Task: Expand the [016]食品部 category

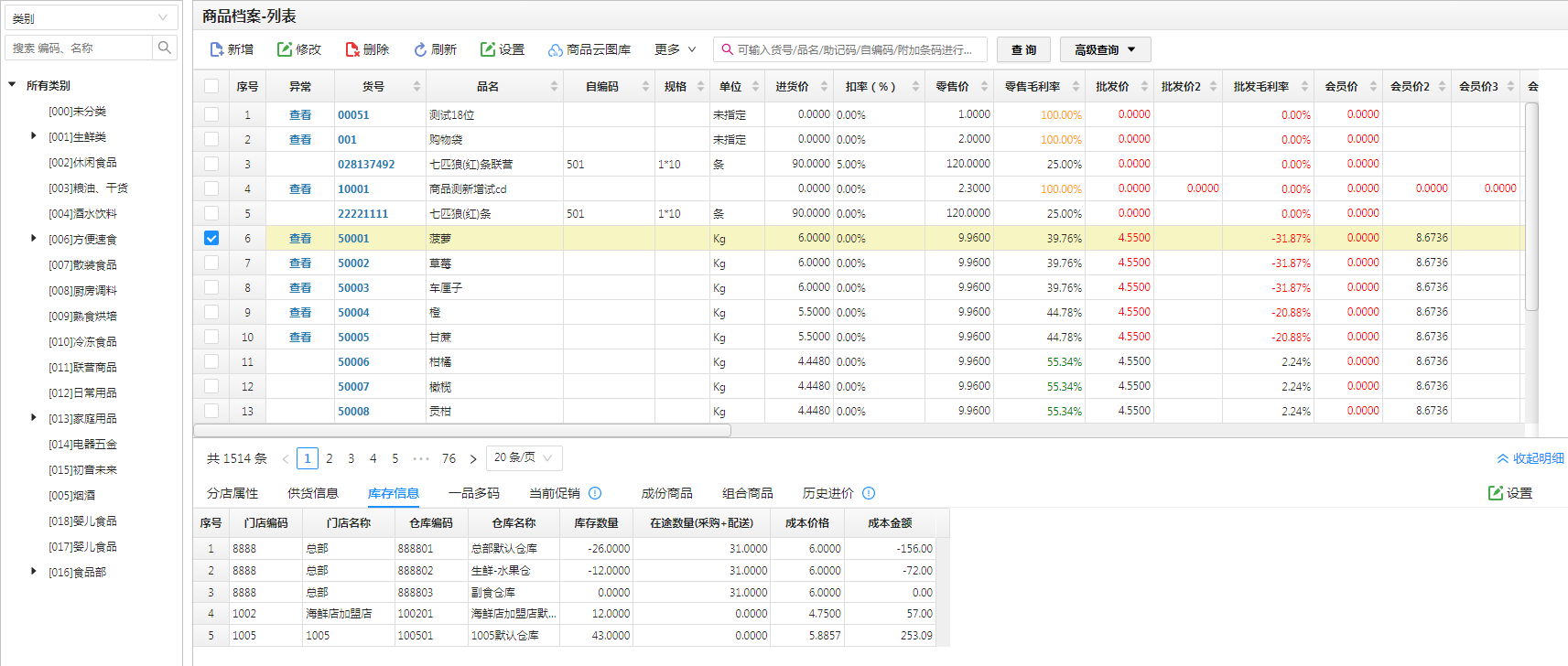Action: pyautogui.click(x=34, y=572)
